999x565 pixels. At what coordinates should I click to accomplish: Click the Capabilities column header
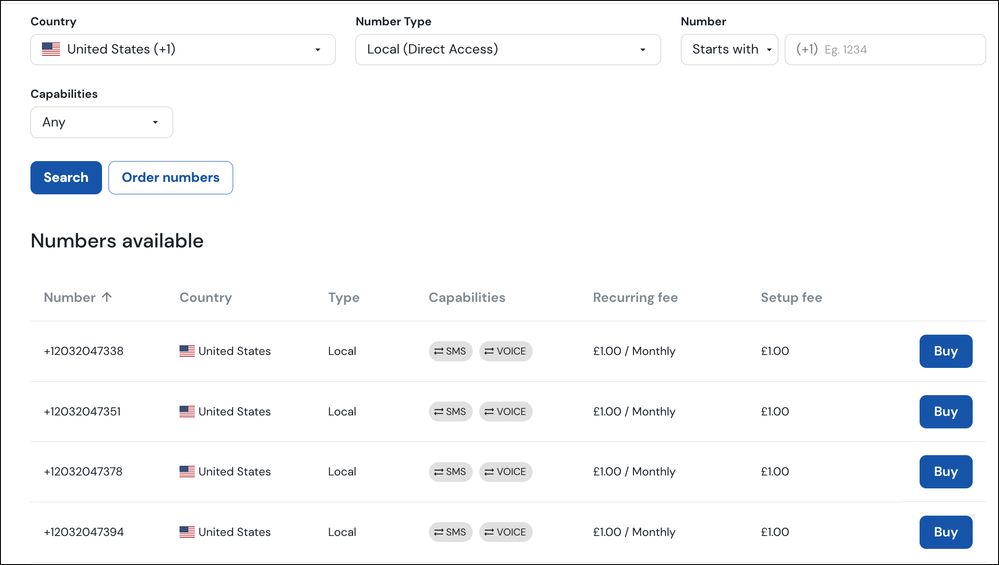467,297
